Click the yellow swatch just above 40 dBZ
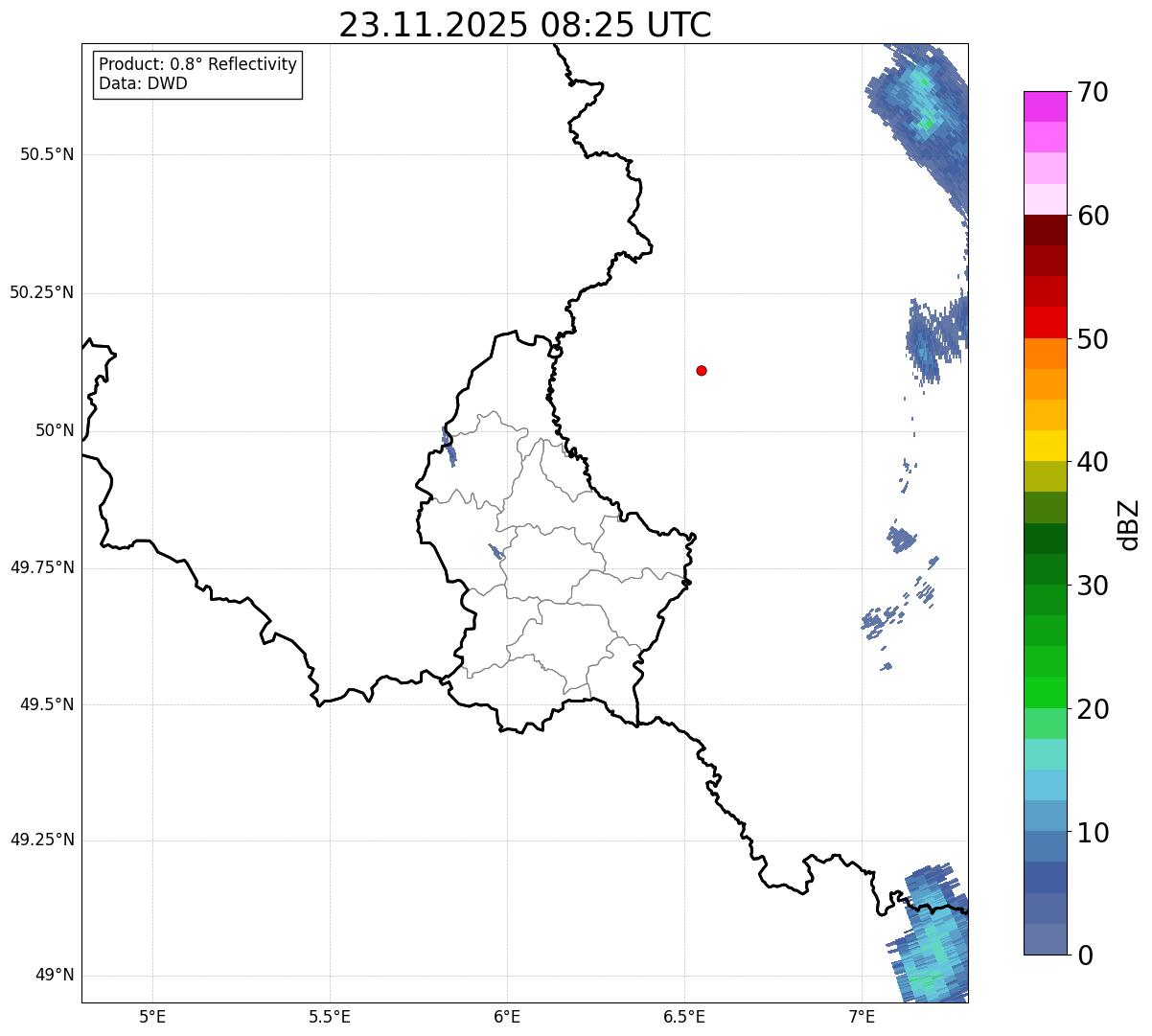1152x1036 pixels. click(1046, 446)
